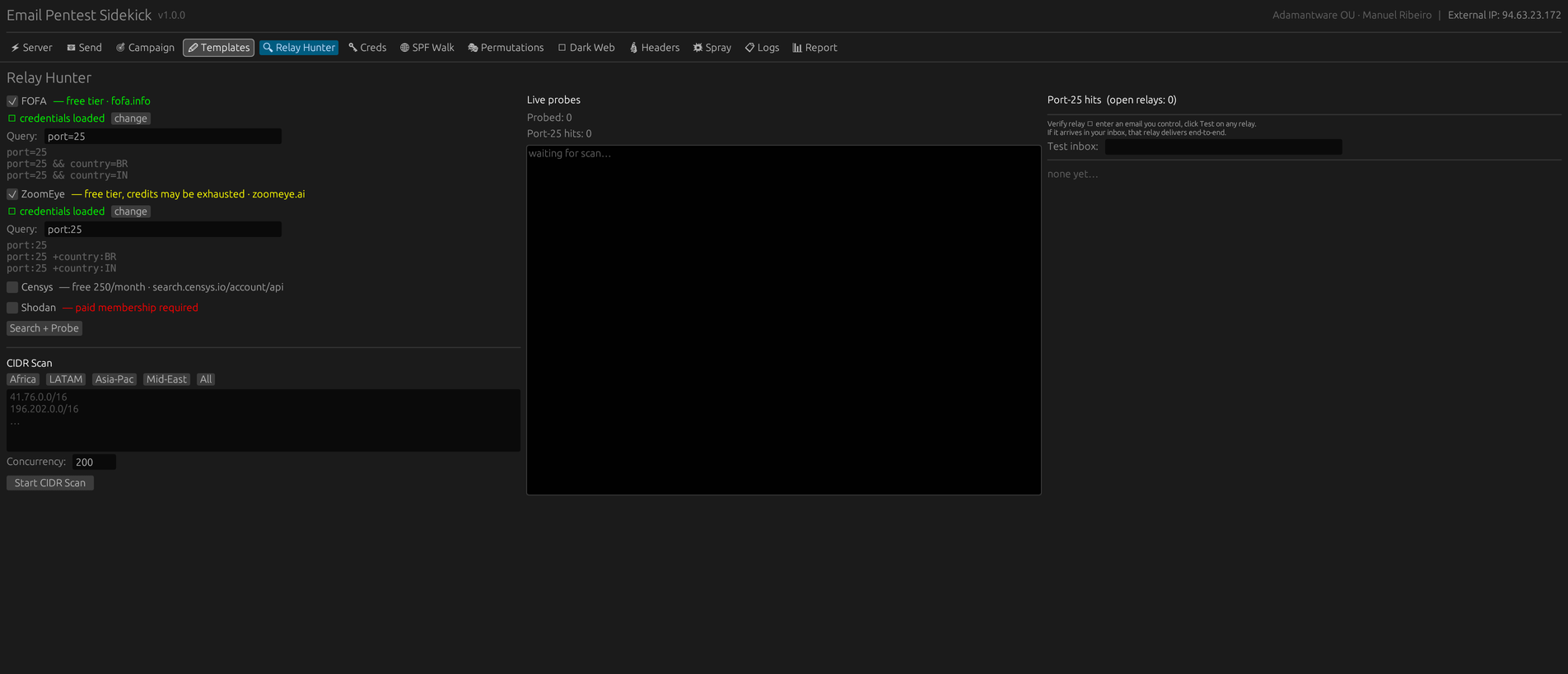Screen dimensions: 1568x674
Task: Open the Send tab
Action: pyautogui.click(x=84, y=48)
